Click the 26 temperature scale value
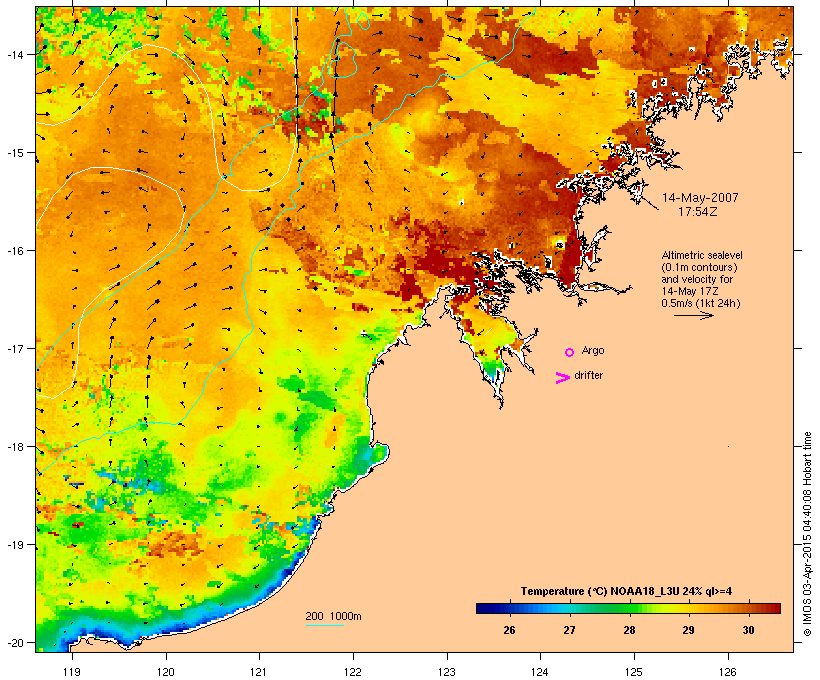Screen dimensions: 820x680 pos(509,630)
